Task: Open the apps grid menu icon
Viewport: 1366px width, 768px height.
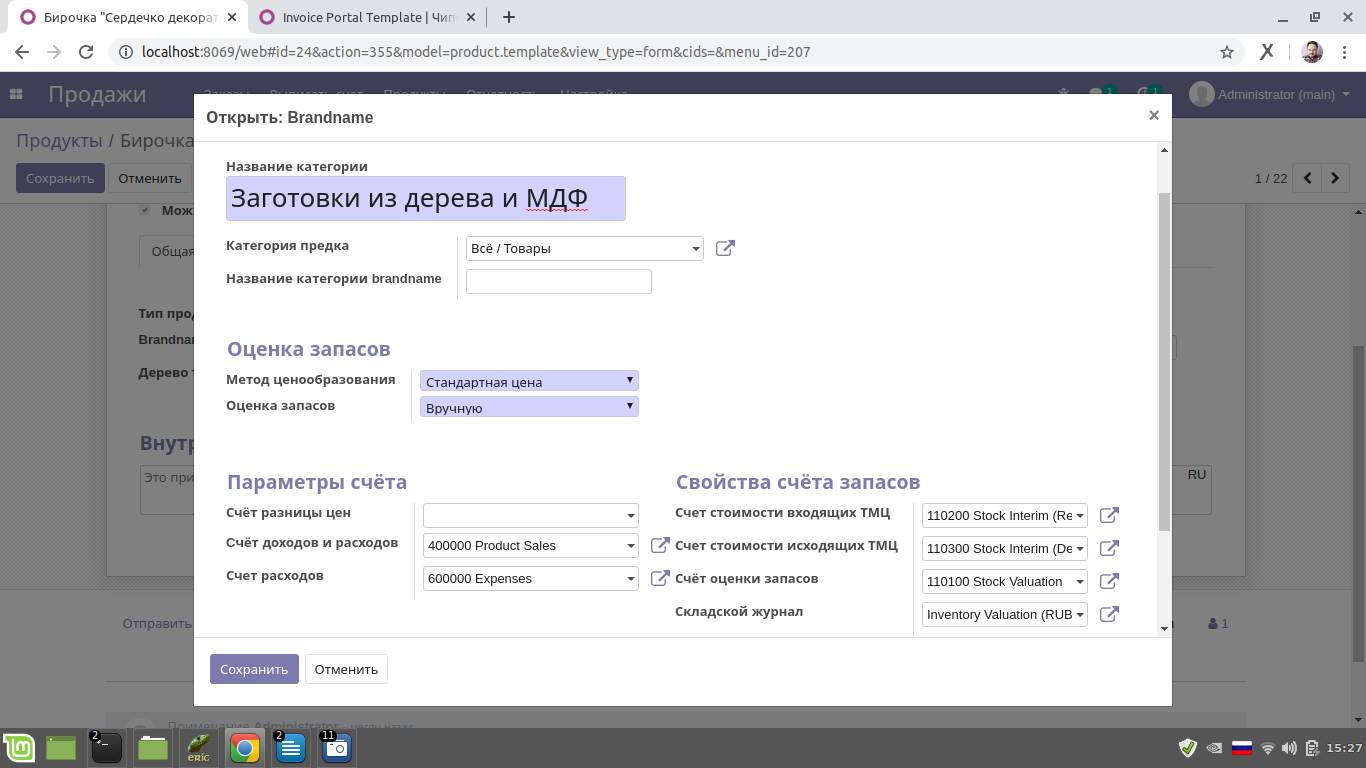Action: pos(16,94)
